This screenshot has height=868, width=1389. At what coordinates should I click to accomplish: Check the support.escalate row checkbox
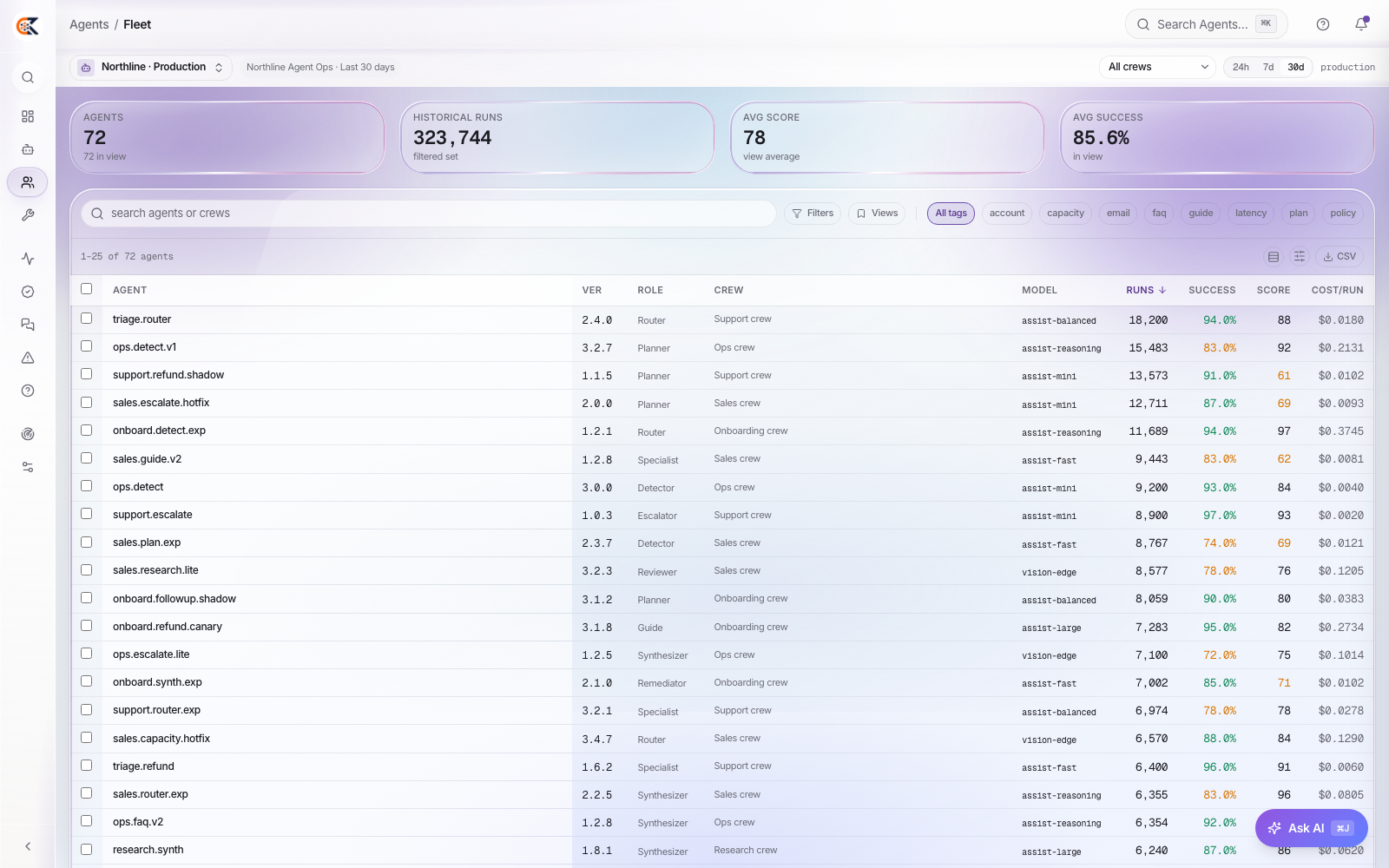86,514
